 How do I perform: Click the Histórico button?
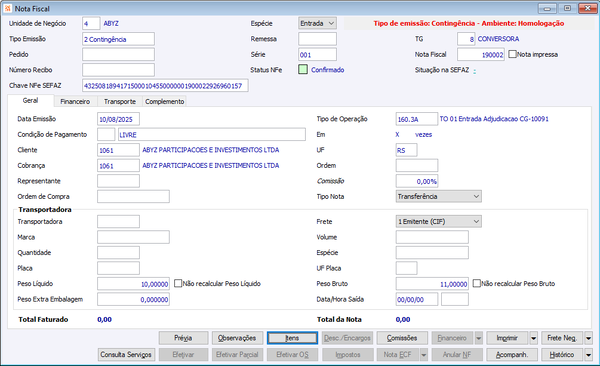tap(562, 355)
